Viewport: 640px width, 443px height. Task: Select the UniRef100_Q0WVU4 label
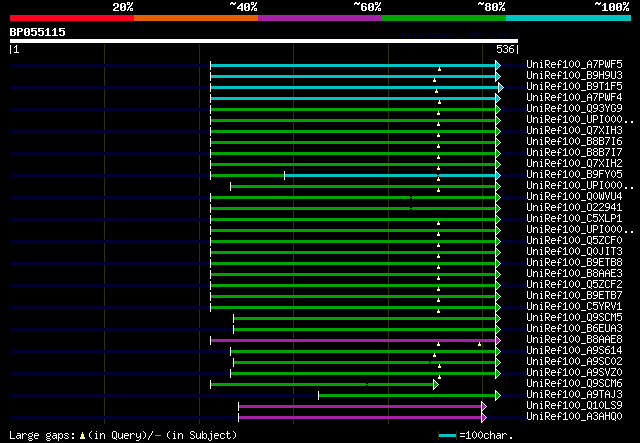click(x=574, y=196)
